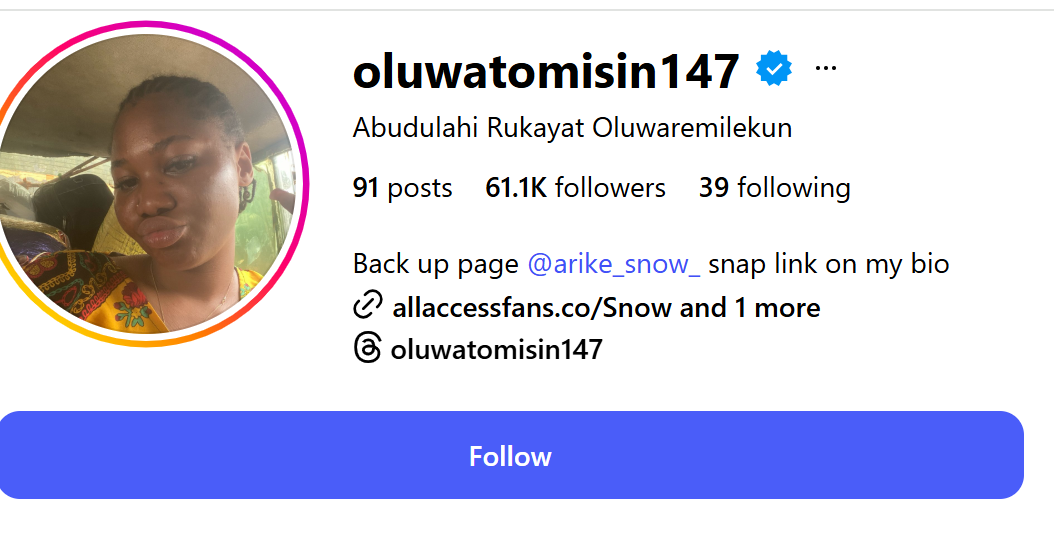Open the three-dot options menu

[825, 68]
